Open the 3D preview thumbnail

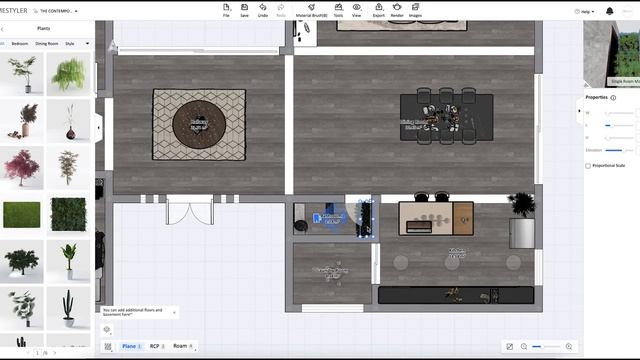tap(611, 54)
